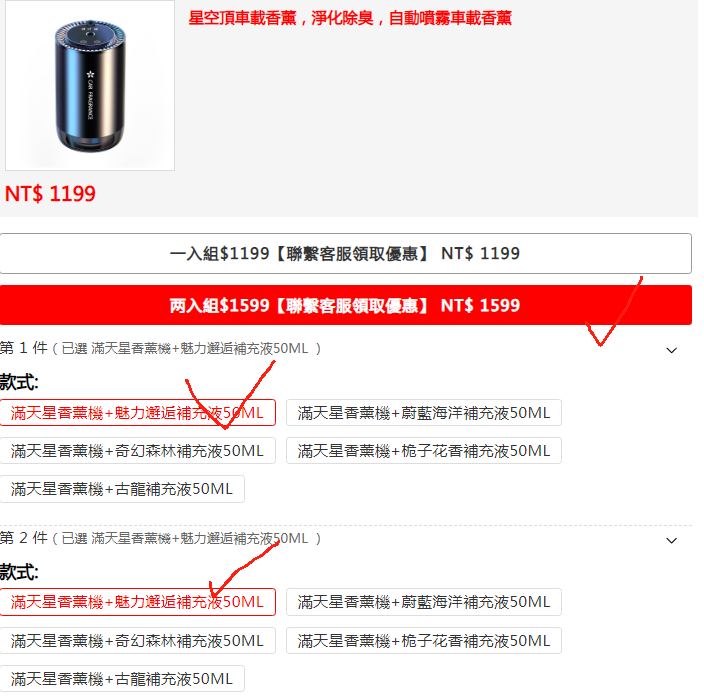Click the 第 2 件 selected item header text
The image size is (704, 698).
(160, 538)
